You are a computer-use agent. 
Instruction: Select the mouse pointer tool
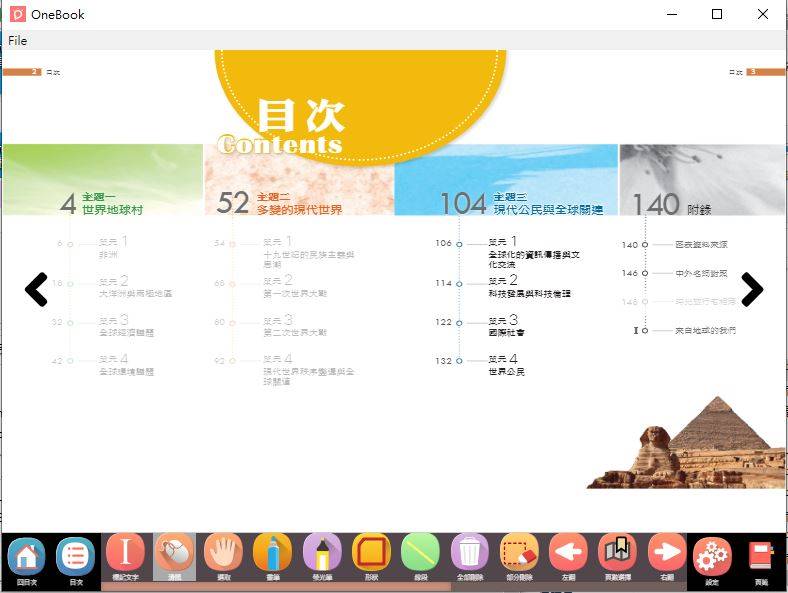(174, 552)
